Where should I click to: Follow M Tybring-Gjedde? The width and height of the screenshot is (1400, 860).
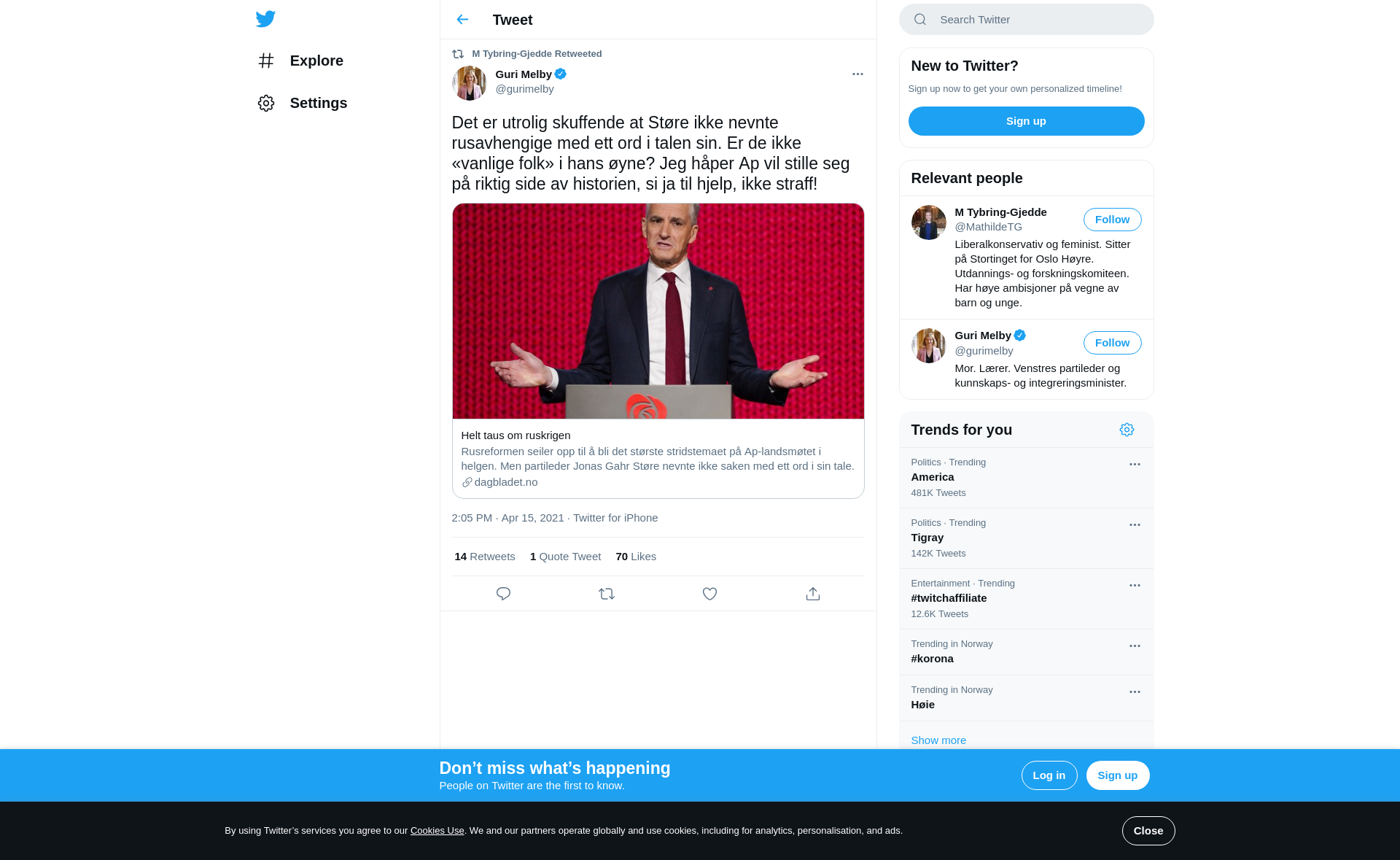click(x=1112, y=220)
